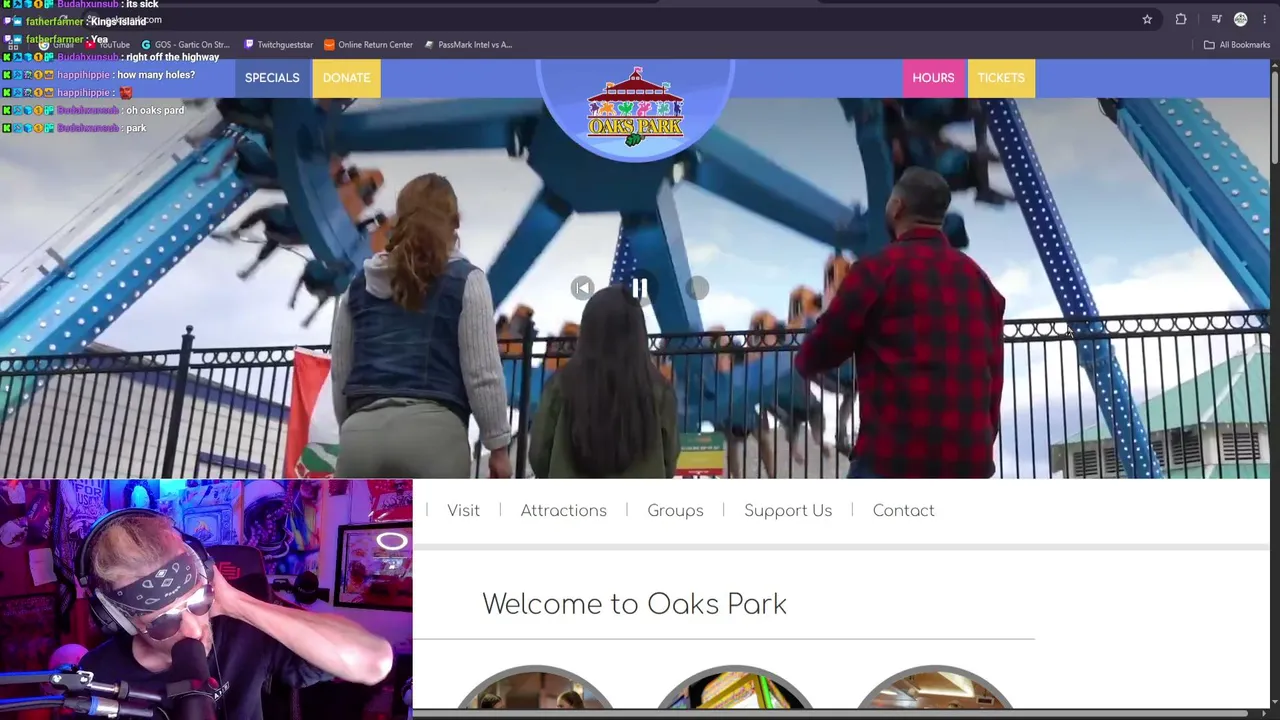Click the Oaks Park logo

pos(635,107)
